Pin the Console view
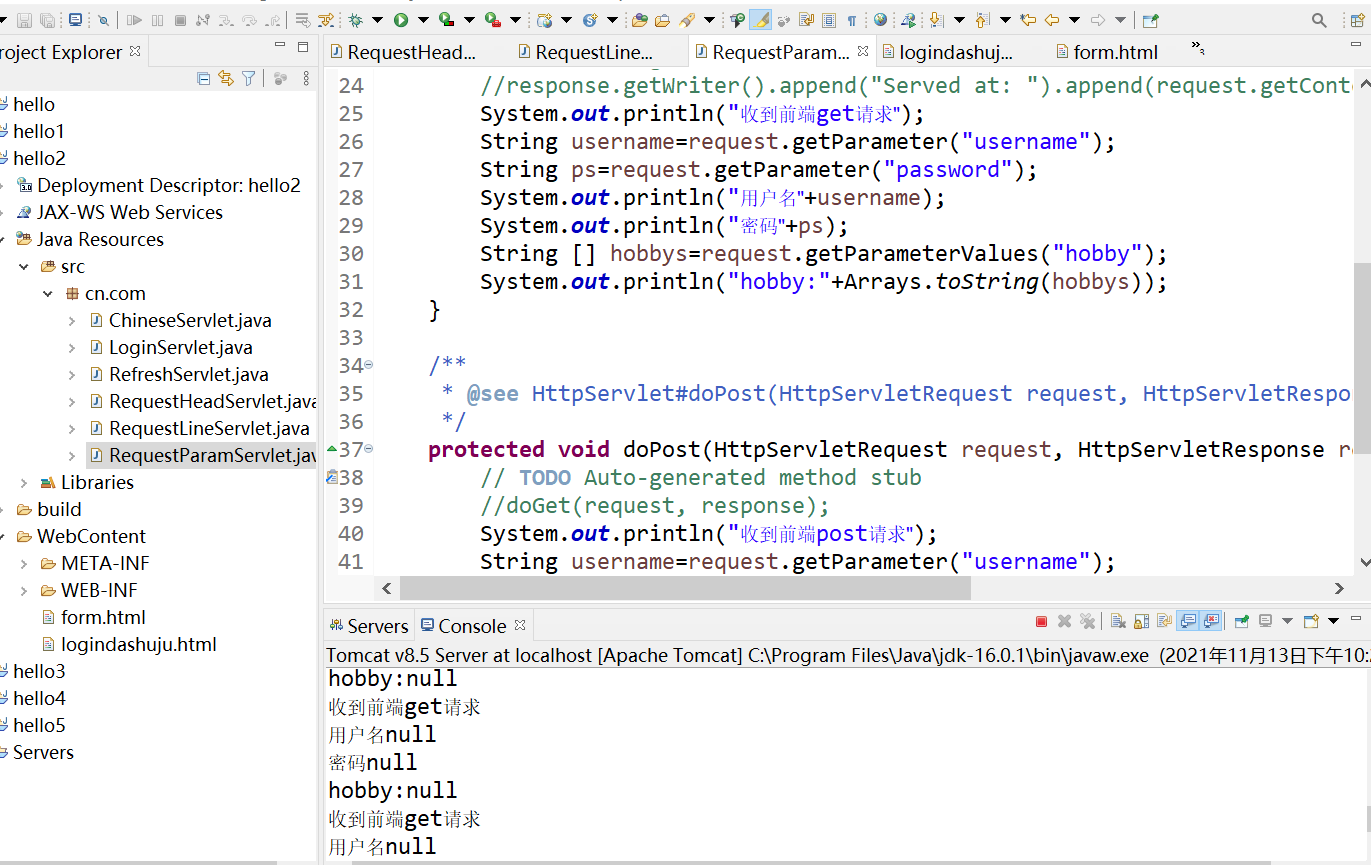The height and width of the screenshot is (865, 1371). (1242, 622)
